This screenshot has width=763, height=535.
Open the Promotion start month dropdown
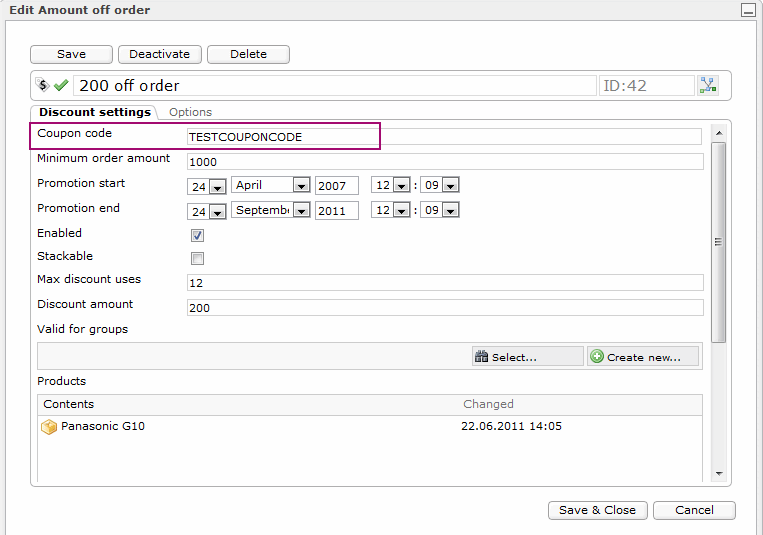pyautogui.click(x=300, y=186)
